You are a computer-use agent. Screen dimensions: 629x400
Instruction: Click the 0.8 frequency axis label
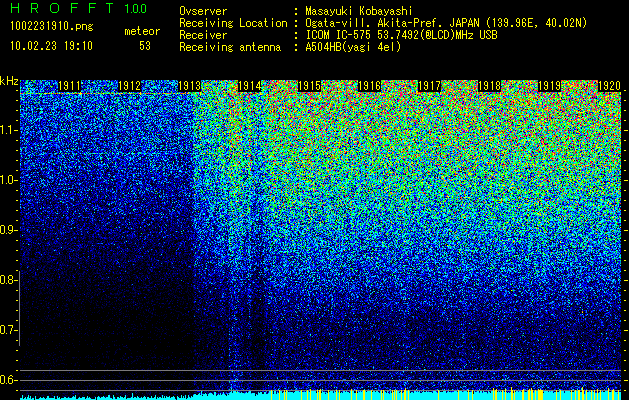(7, 280)
